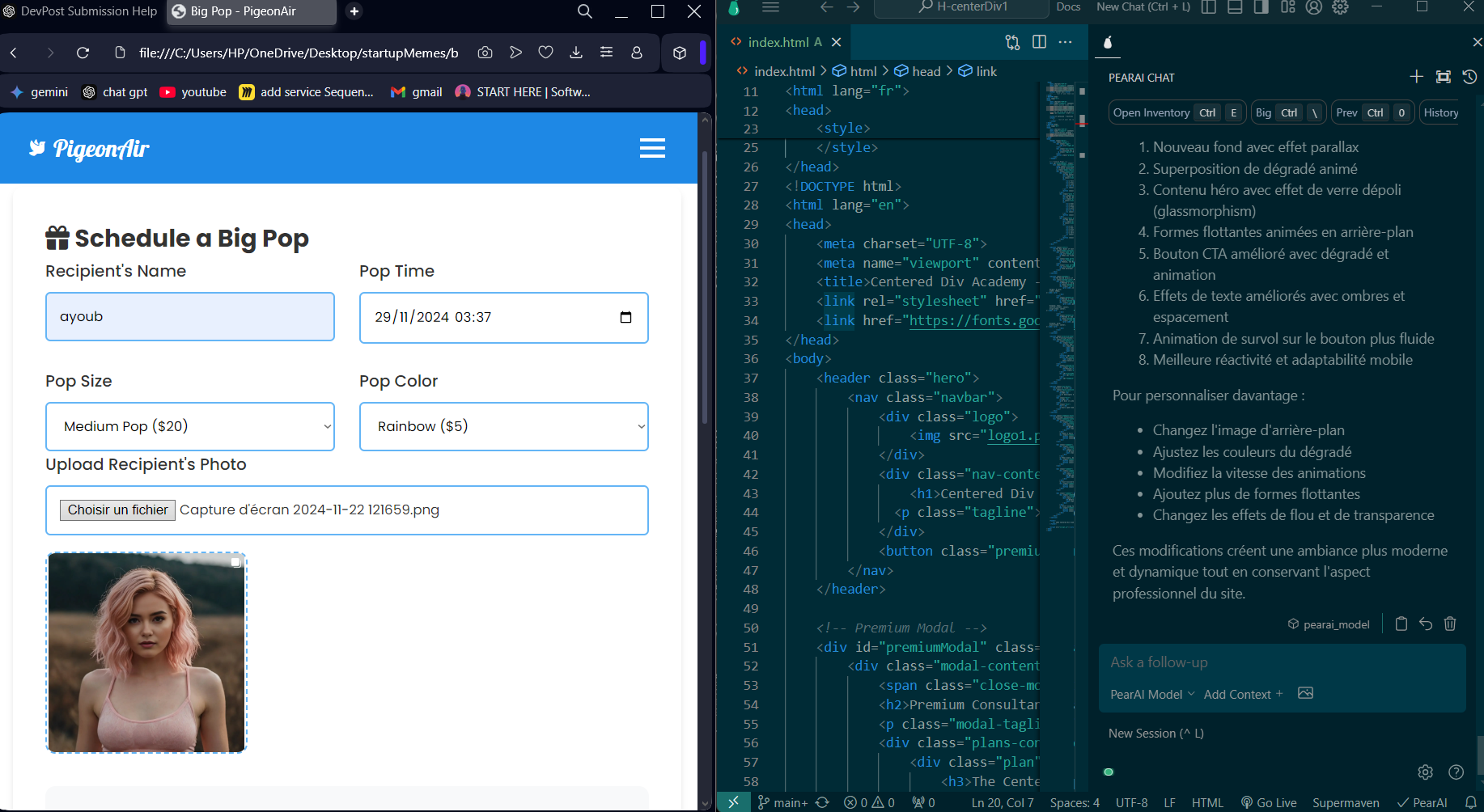Open the date picker calendar icon
The width and height of the screenshot is (1484, 812).
click(x=625, y=317)
